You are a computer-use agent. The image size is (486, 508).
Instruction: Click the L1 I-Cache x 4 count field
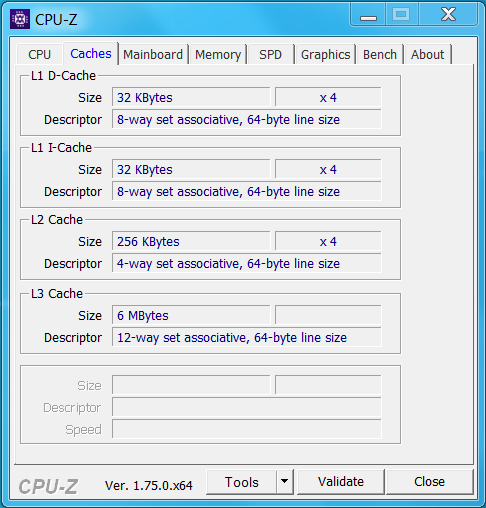(328, 169)
